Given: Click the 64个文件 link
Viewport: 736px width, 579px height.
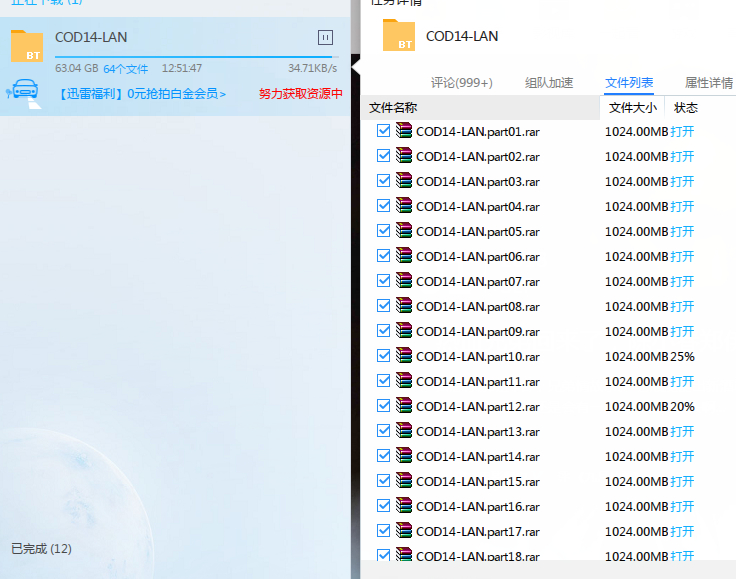Looking at the screenshot, I should (x=126, y=69).
